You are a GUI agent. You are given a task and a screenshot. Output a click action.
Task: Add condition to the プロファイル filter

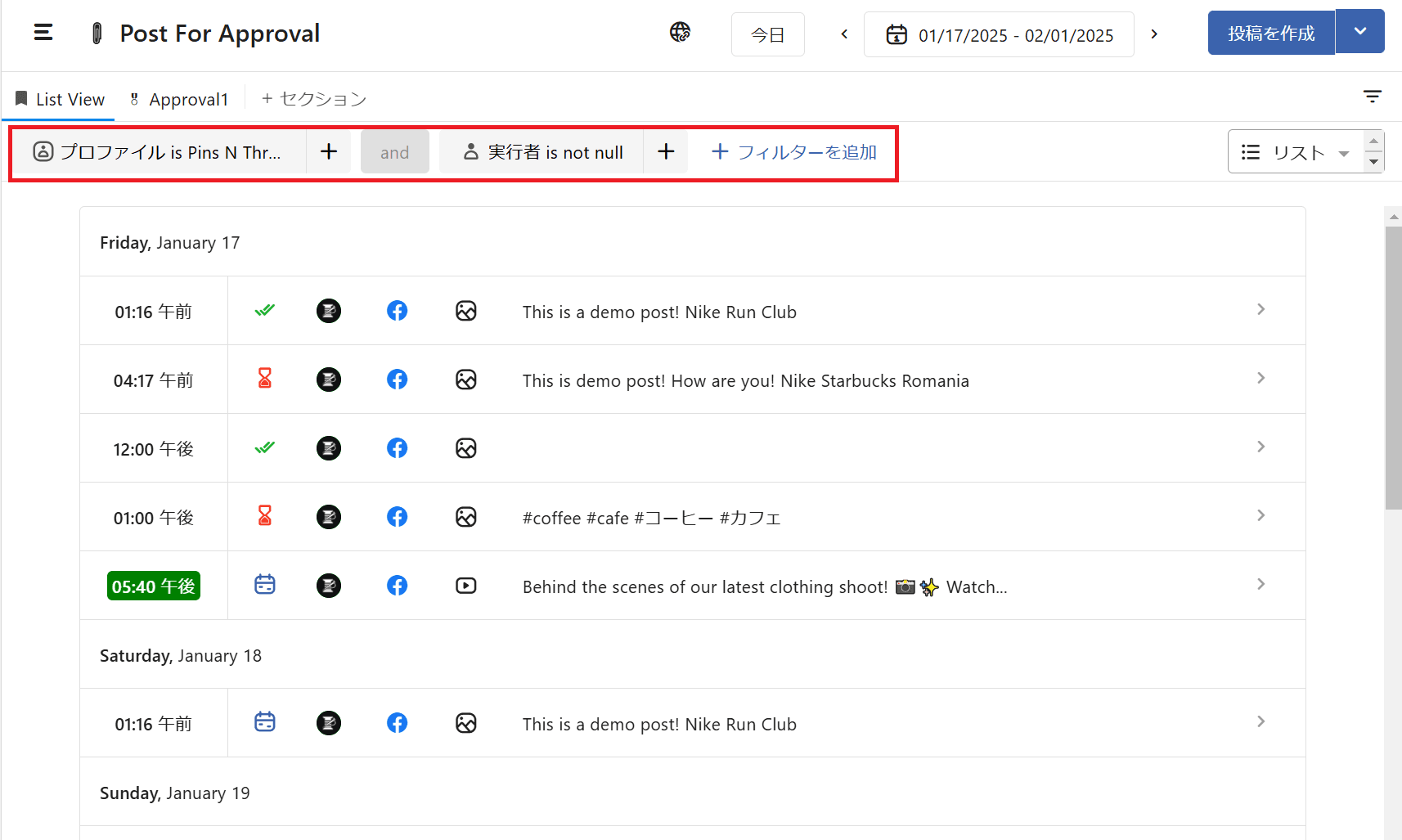point(329,152)
